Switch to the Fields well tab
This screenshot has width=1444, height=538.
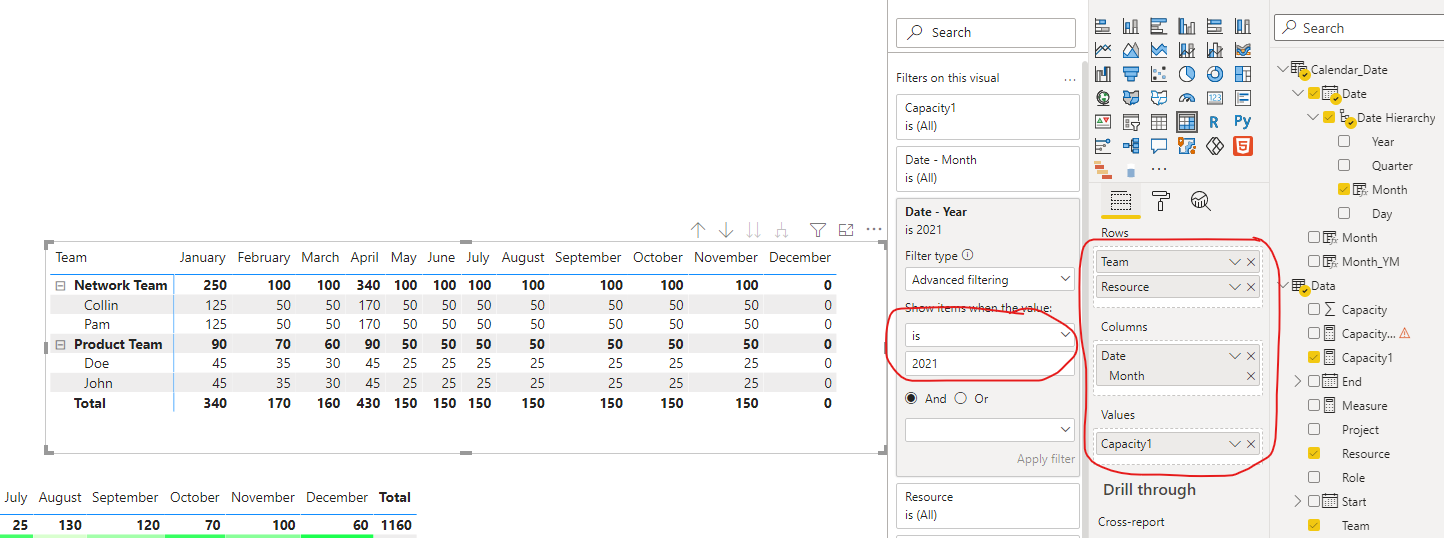pos(1121,200)
